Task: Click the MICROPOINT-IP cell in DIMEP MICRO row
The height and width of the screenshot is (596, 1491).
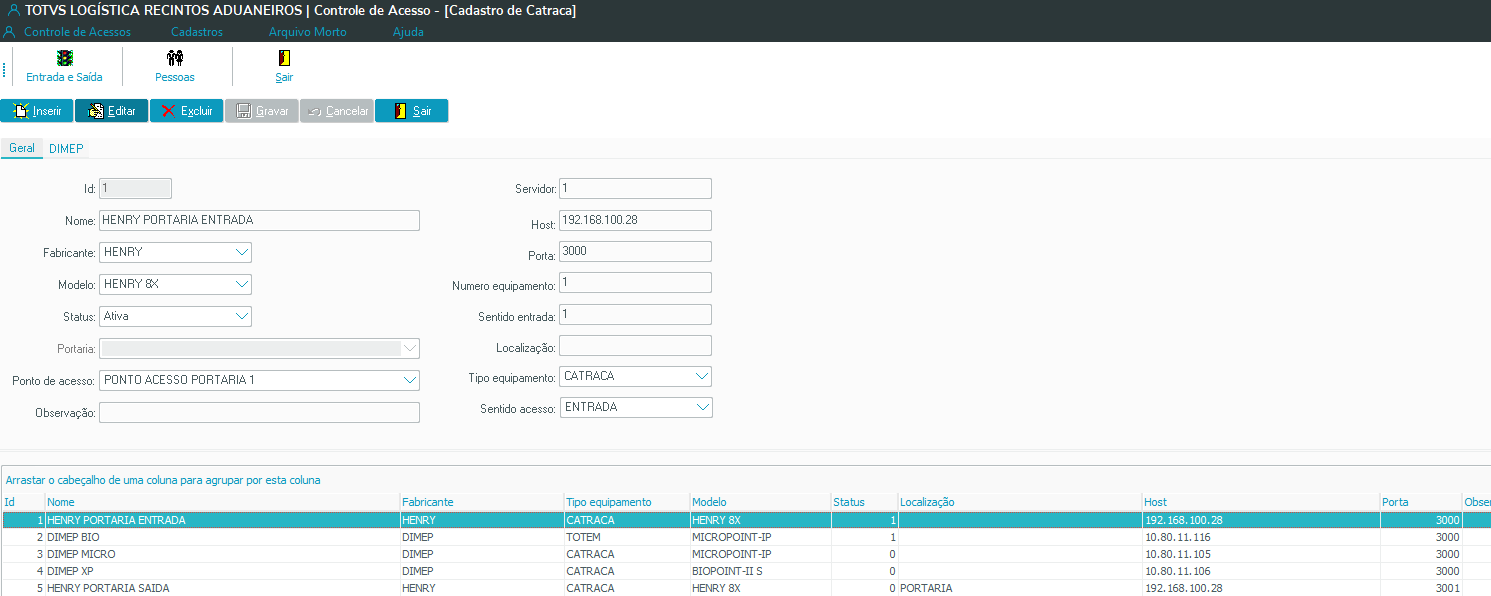Action: (760, 554)
